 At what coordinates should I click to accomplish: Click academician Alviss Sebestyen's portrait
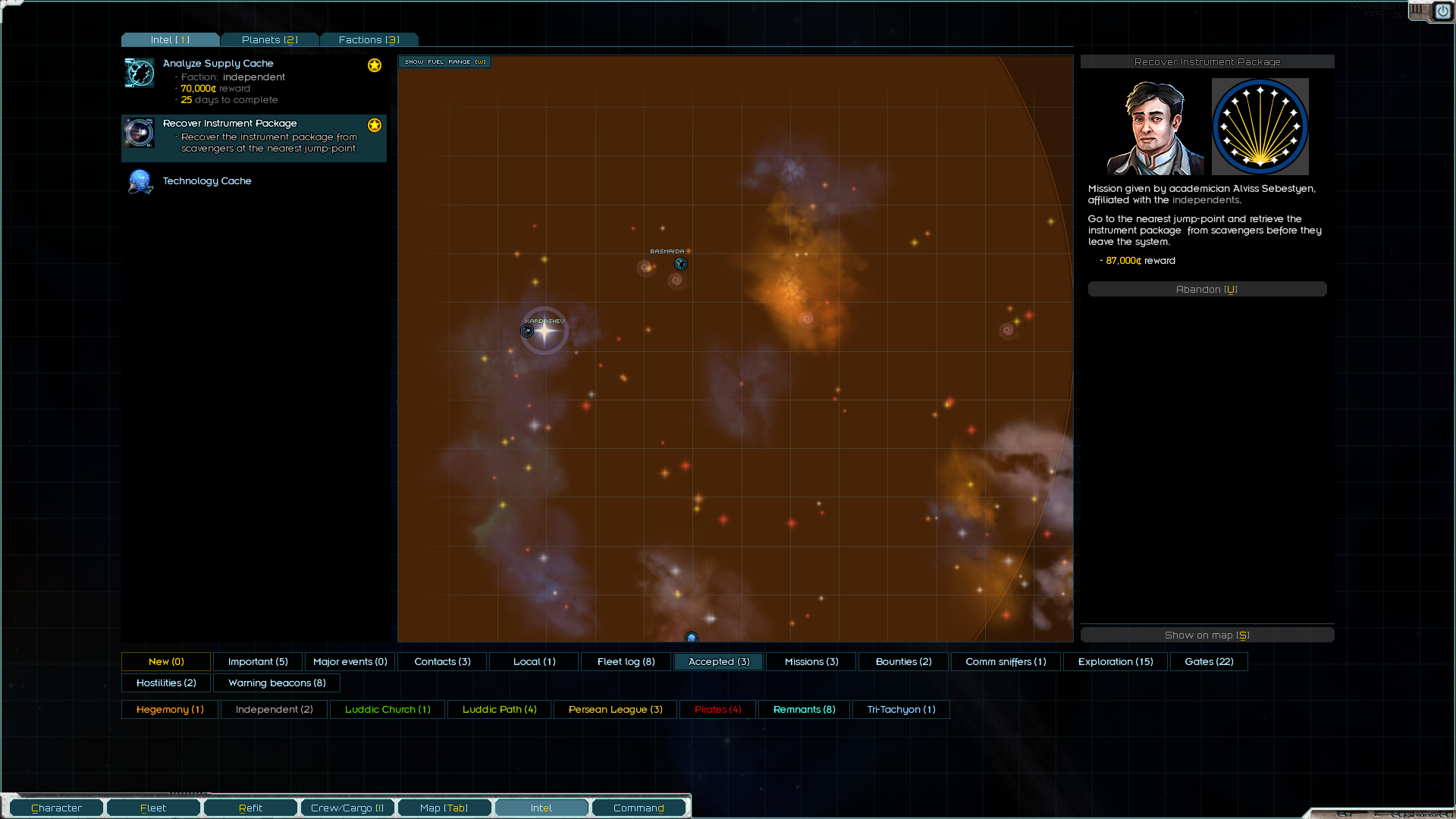[1154, 127]
